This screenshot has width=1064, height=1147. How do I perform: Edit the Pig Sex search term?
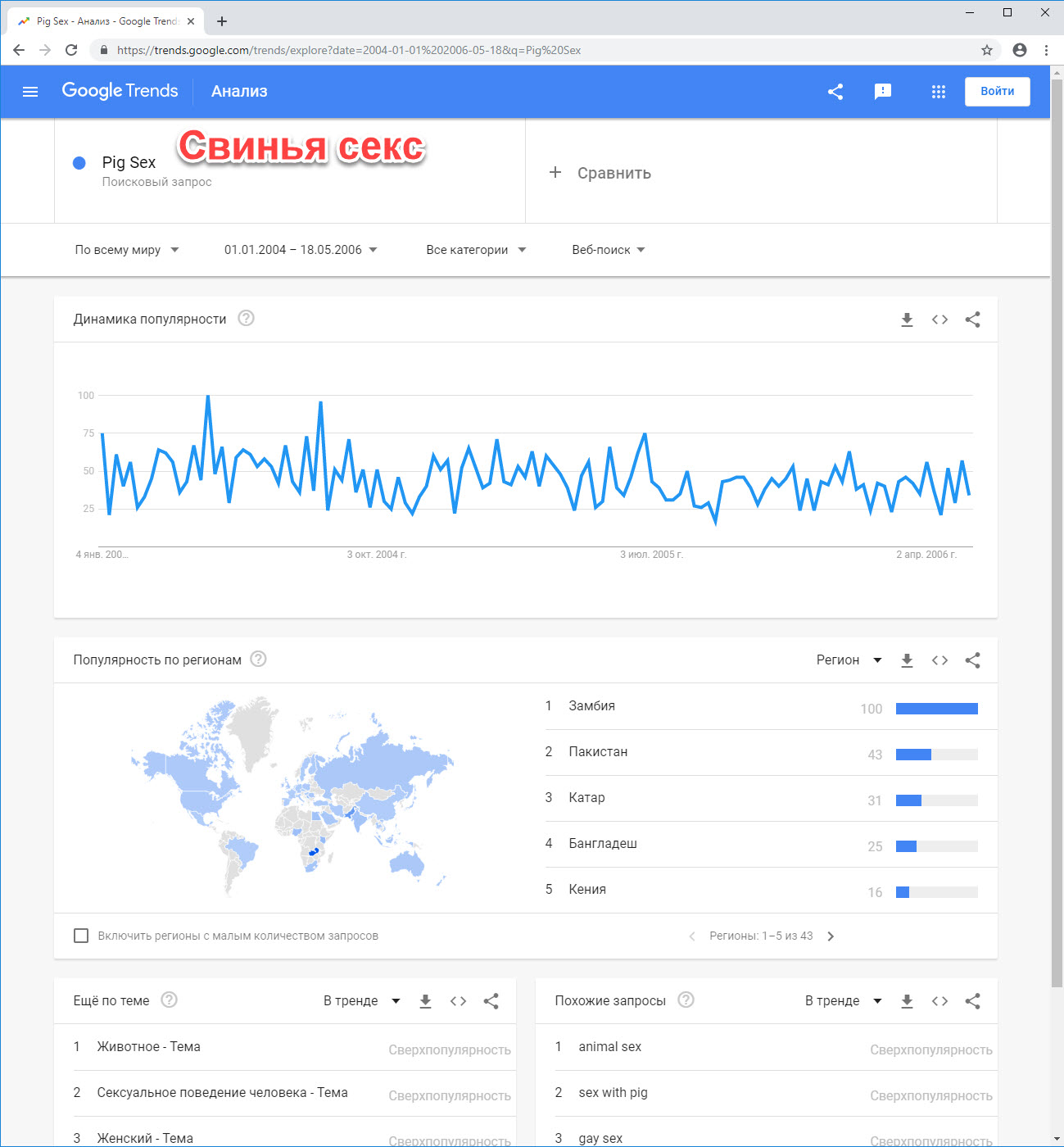pos(129,162)
